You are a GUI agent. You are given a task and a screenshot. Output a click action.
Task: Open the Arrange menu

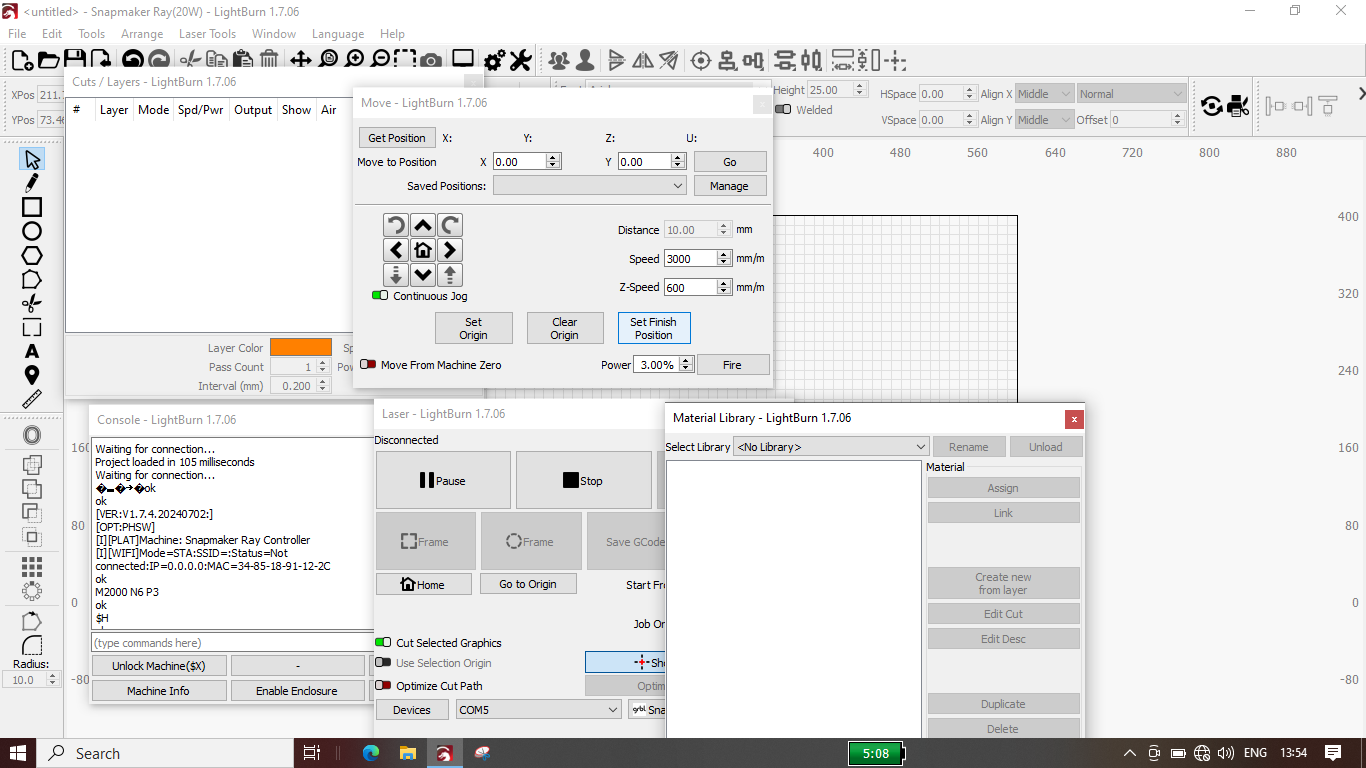(142, 34)
